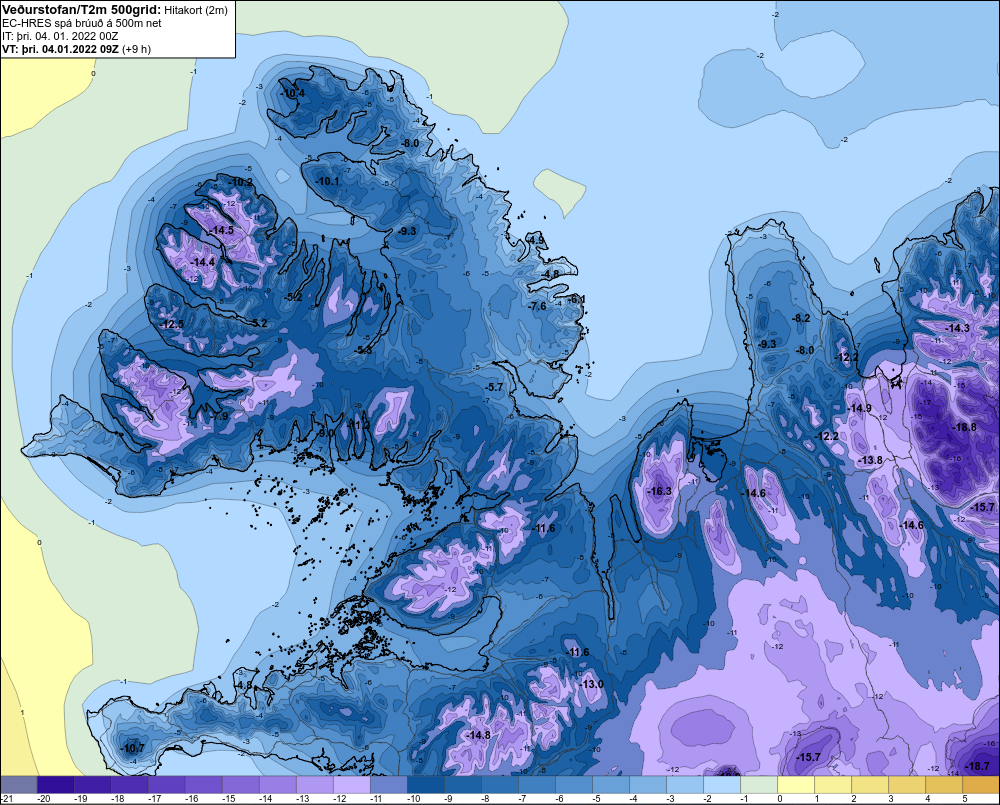Click the -10.7 temperature label

point(132,748)
